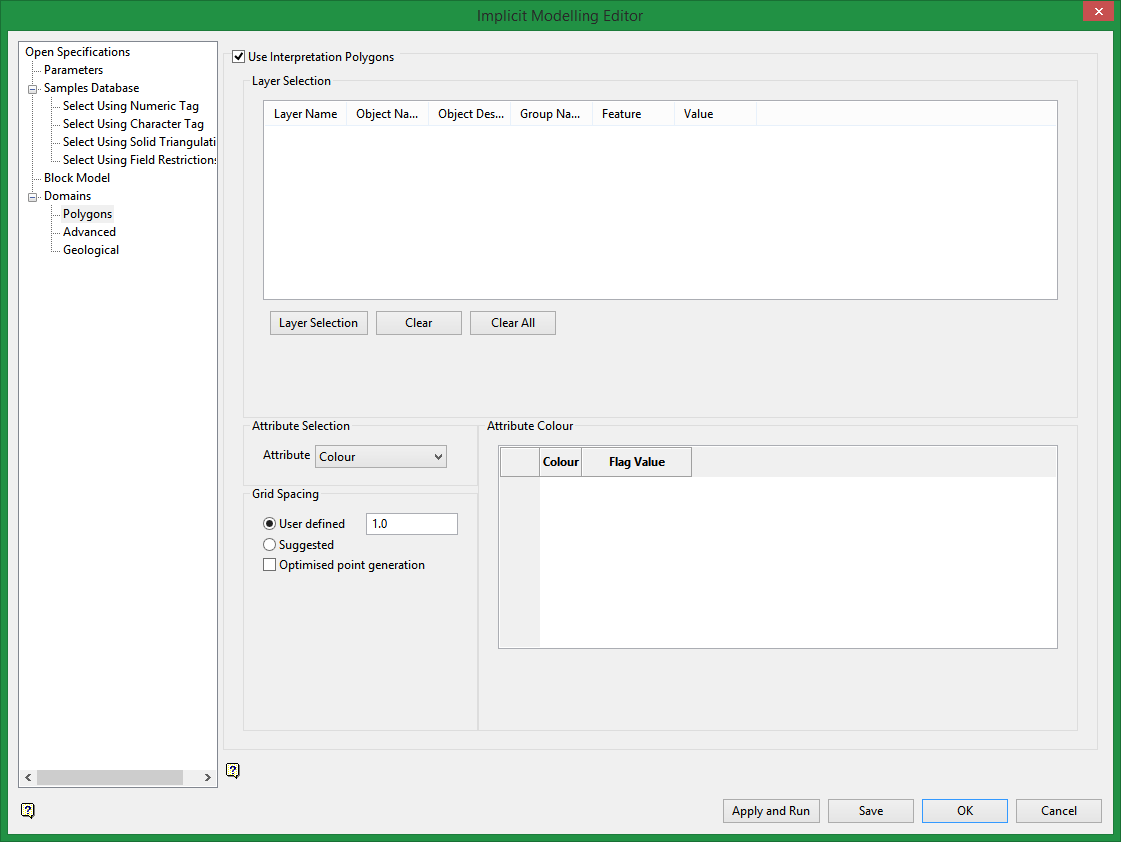This screenshot has width=1121, height=842.
Task: Click the Flag Value column header
Action: 636,462
